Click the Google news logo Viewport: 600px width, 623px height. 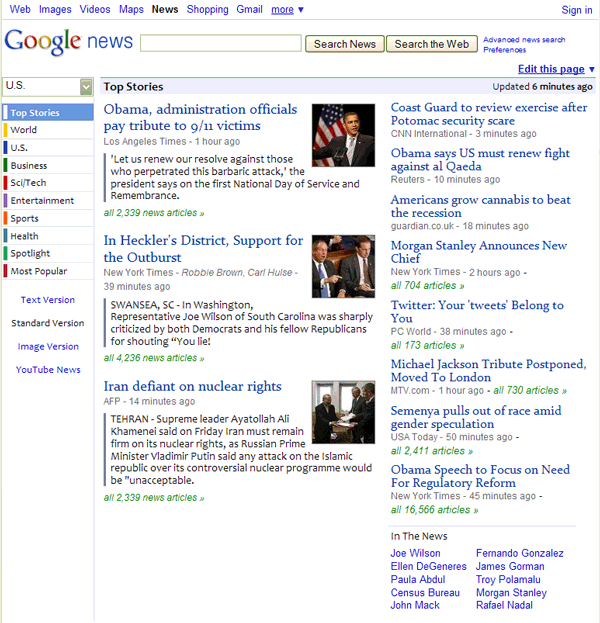68,41
